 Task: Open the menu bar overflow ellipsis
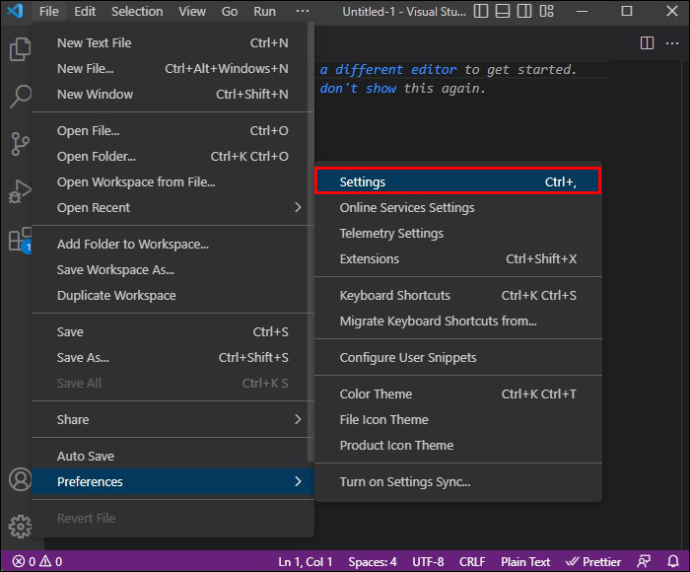pyautogui.click(x=302, y=11)
